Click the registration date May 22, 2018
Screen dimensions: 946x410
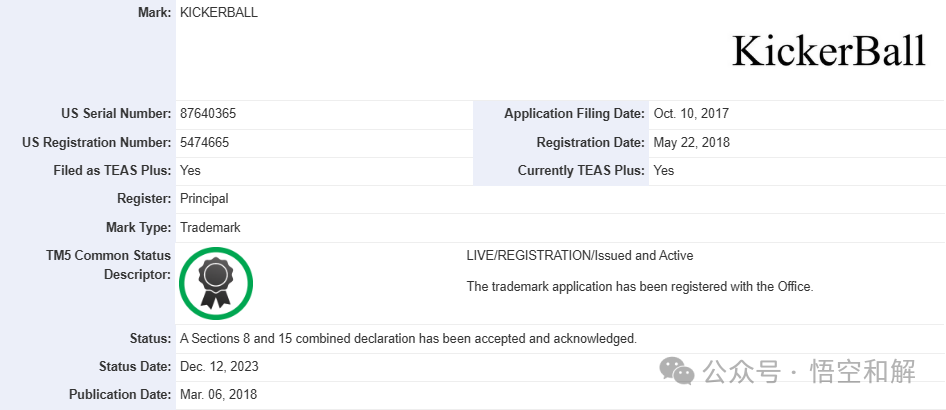(x=691, y=142)
